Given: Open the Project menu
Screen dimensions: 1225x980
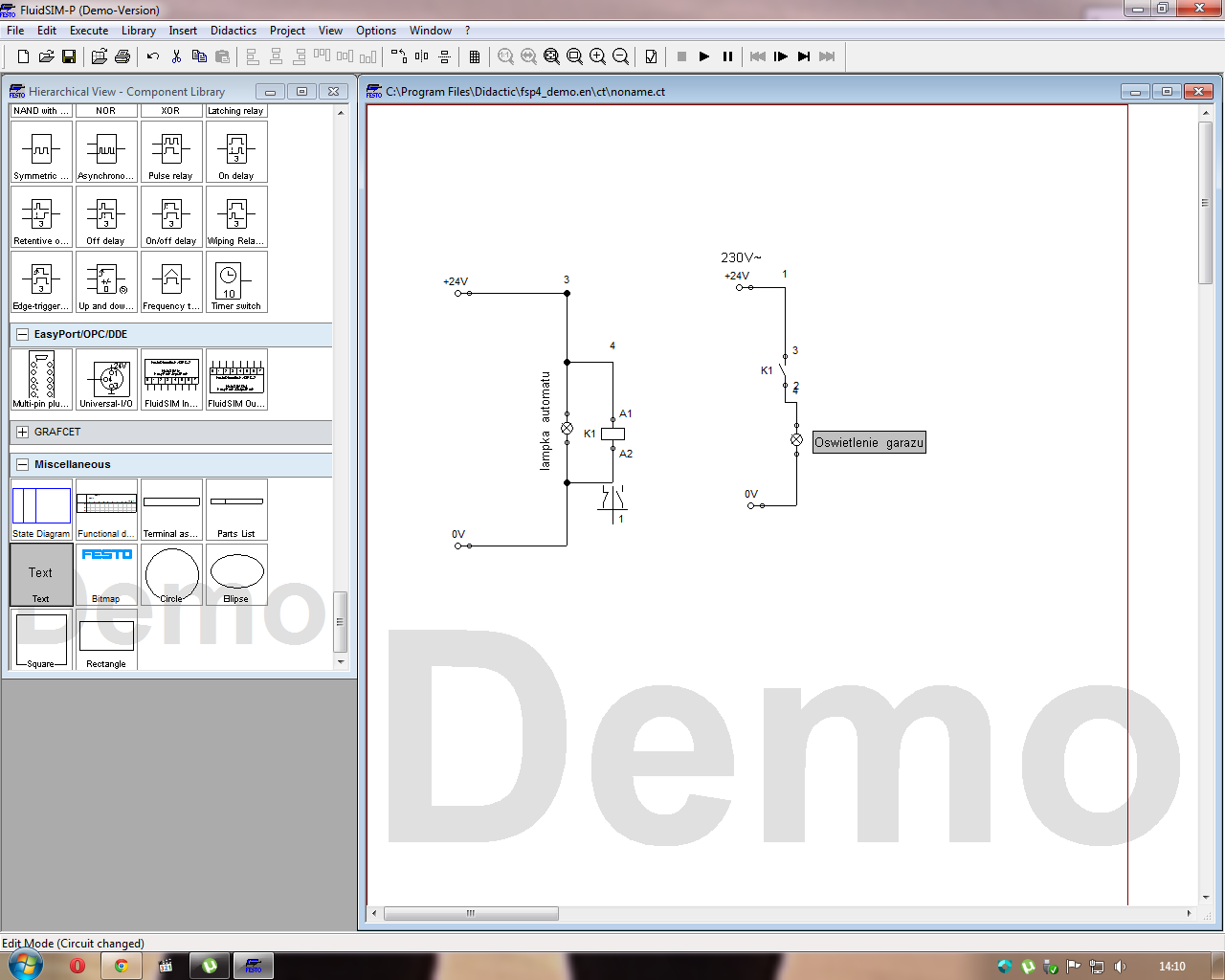Looking at the screenshot, I should click(287, 31).
